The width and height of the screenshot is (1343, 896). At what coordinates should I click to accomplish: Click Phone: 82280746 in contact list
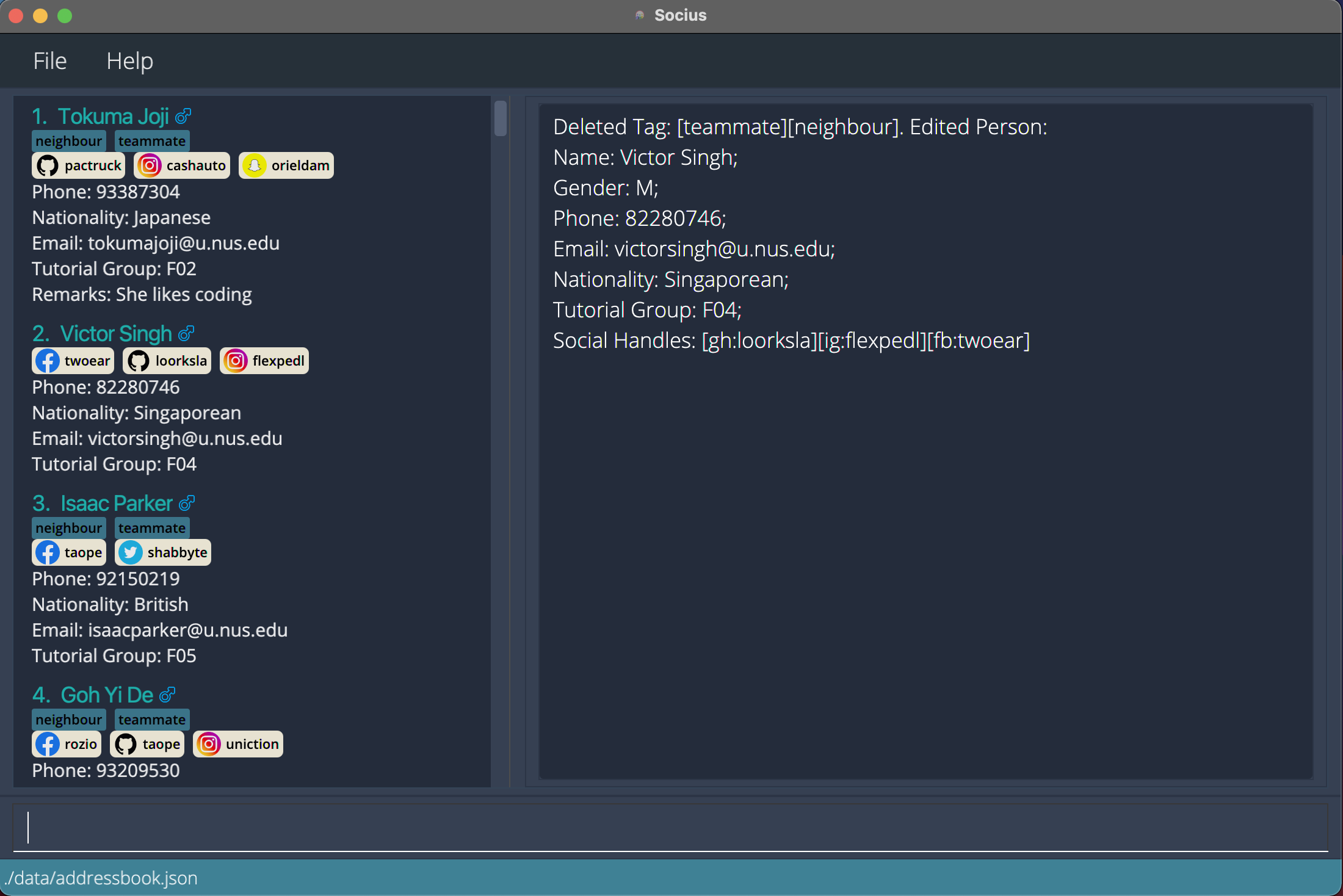[x=106, y=387]
